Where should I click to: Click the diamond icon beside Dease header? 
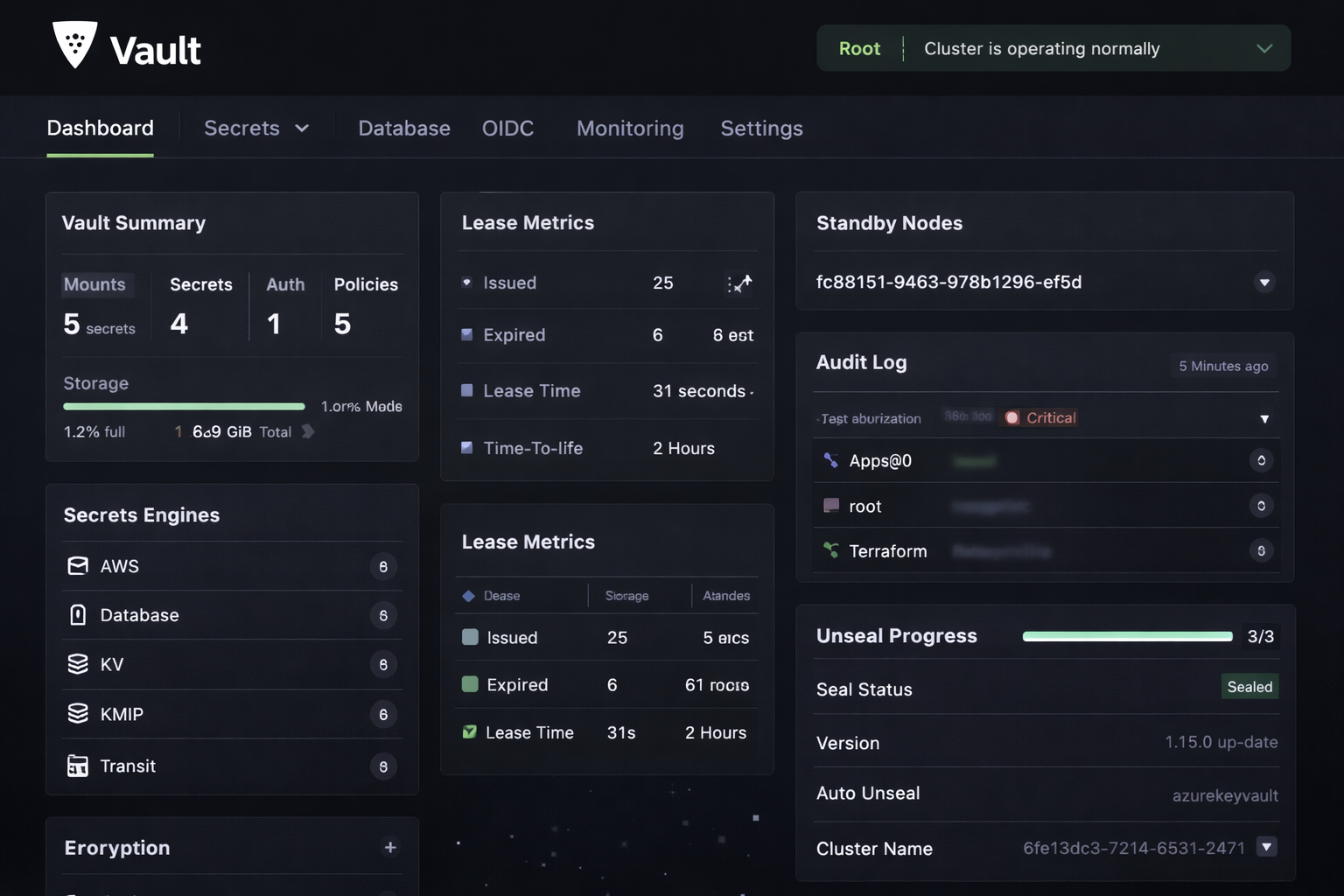click(468, 596)
